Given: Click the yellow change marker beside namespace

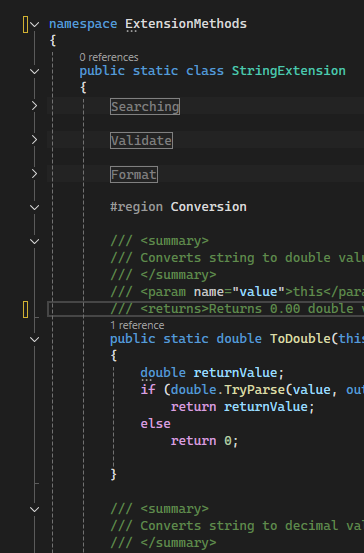Looking at the screenshot, I should pyautogui.click(x=25, y=25).
